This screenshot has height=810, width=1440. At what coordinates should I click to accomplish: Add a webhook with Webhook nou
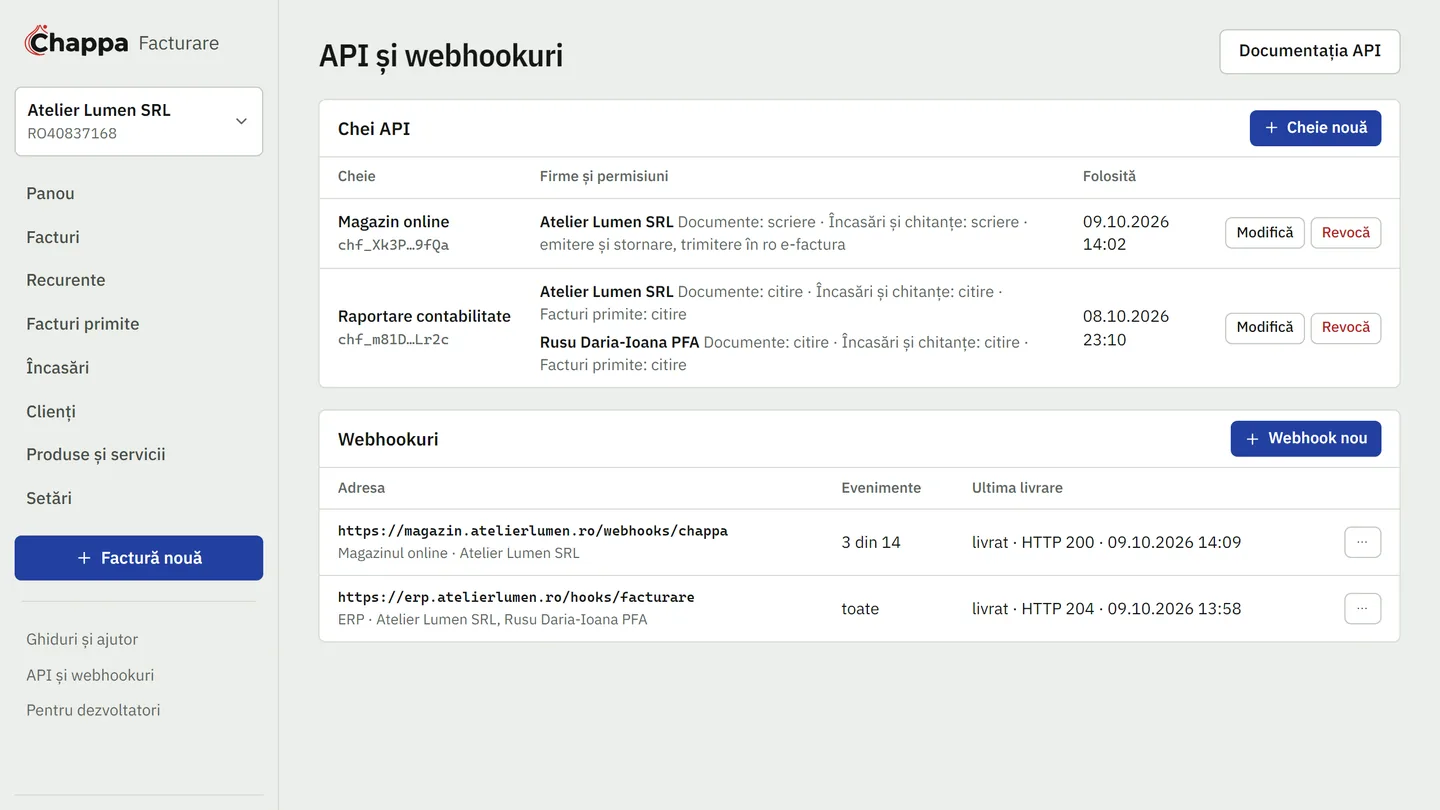tap(1306, 439)
